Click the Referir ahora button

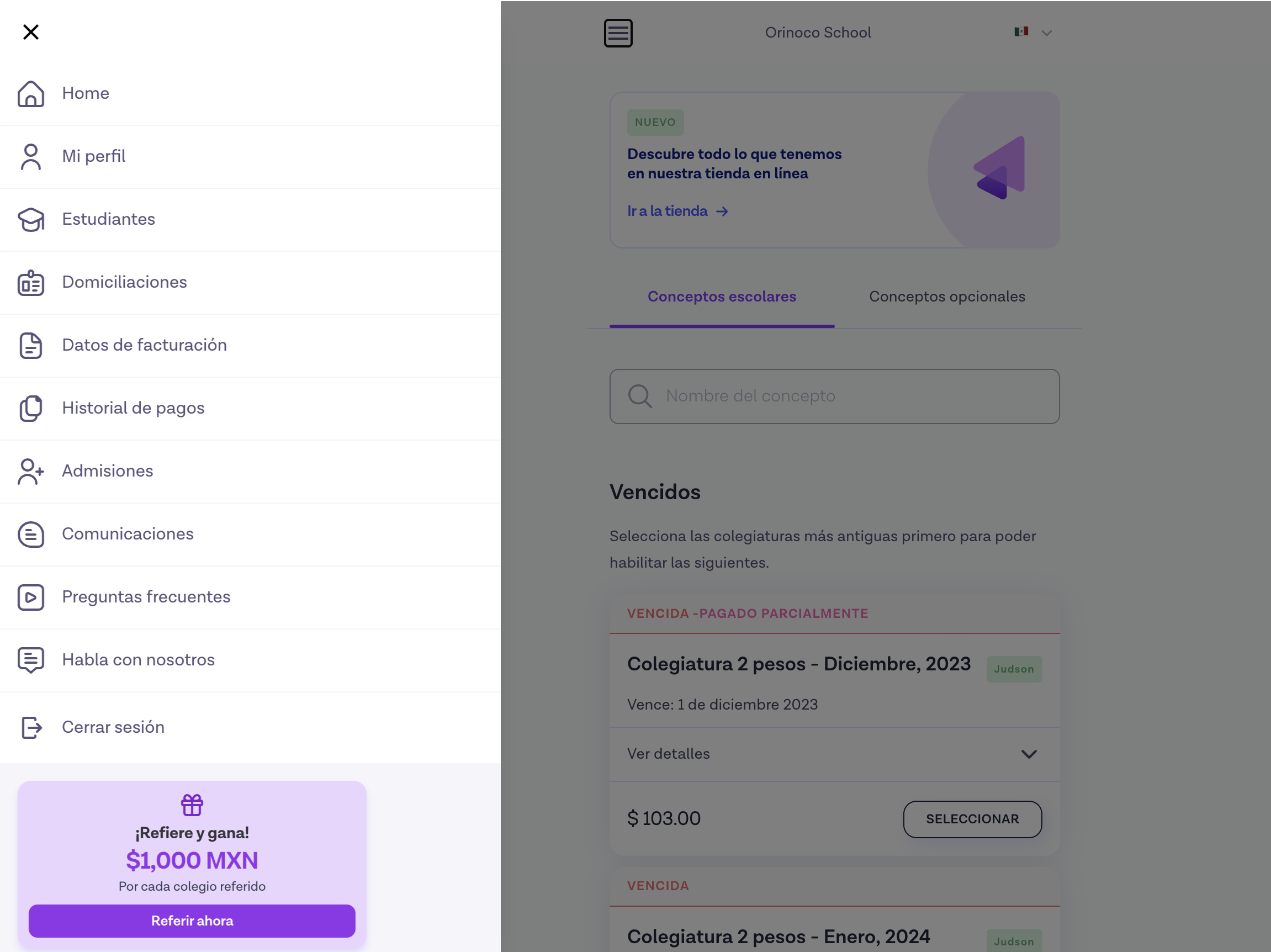pos(192,921)
